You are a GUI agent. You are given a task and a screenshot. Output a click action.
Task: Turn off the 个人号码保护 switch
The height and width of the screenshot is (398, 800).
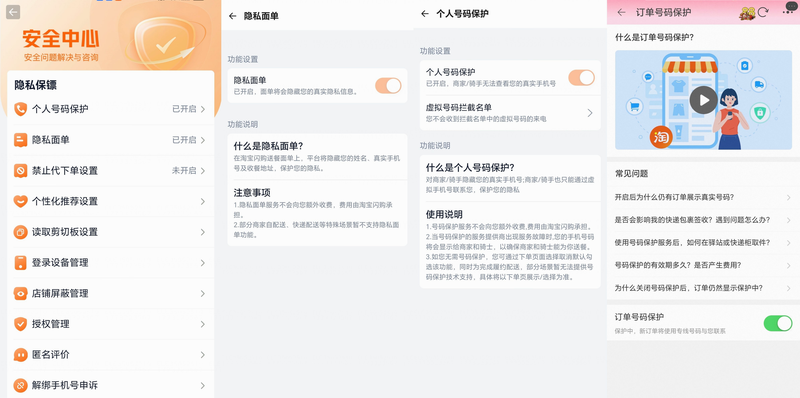point(582,78)
